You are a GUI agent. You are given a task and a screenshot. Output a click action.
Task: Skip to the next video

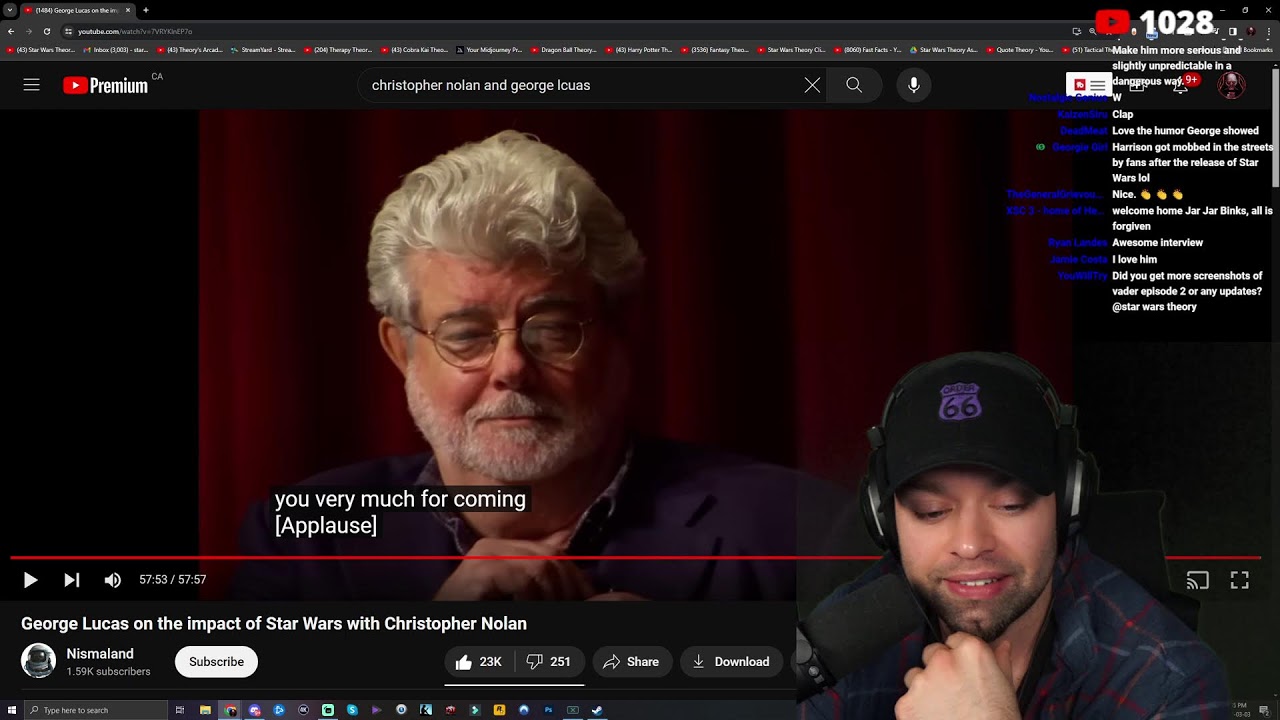click(71, 580)
